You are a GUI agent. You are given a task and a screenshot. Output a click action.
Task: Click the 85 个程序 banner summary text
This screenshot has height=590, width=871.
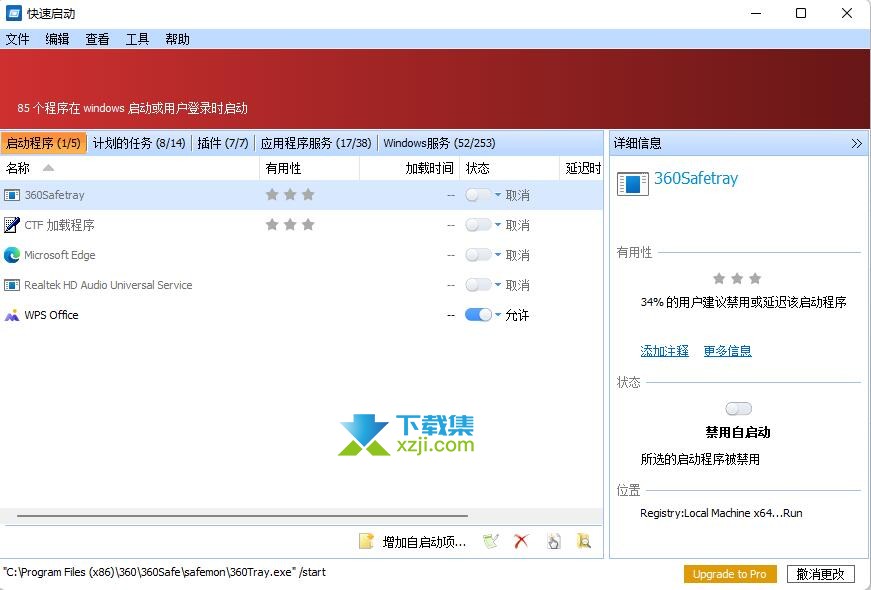(132, 108)
